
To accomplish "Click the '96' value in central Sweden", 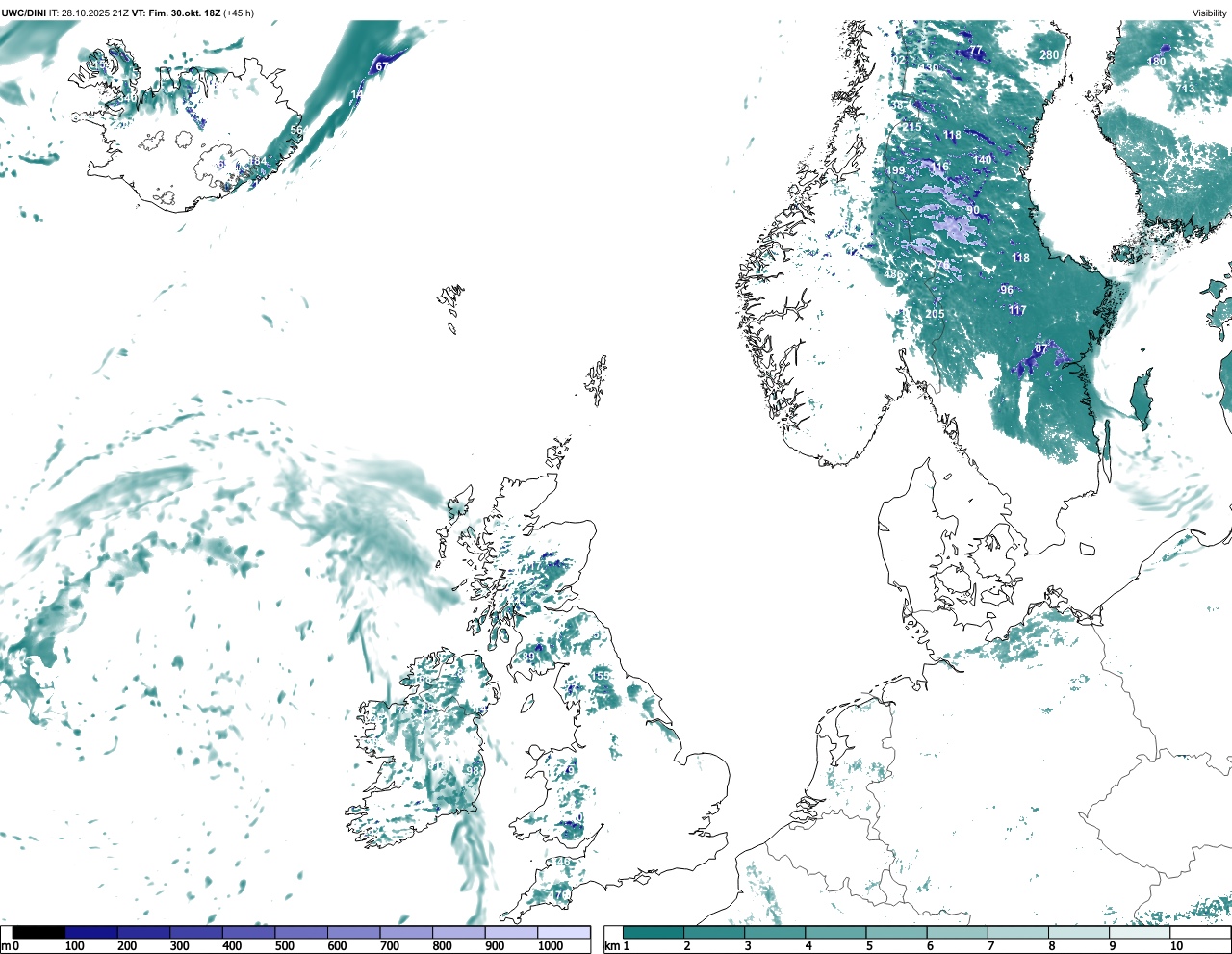I will click(x=1007, y=290).
